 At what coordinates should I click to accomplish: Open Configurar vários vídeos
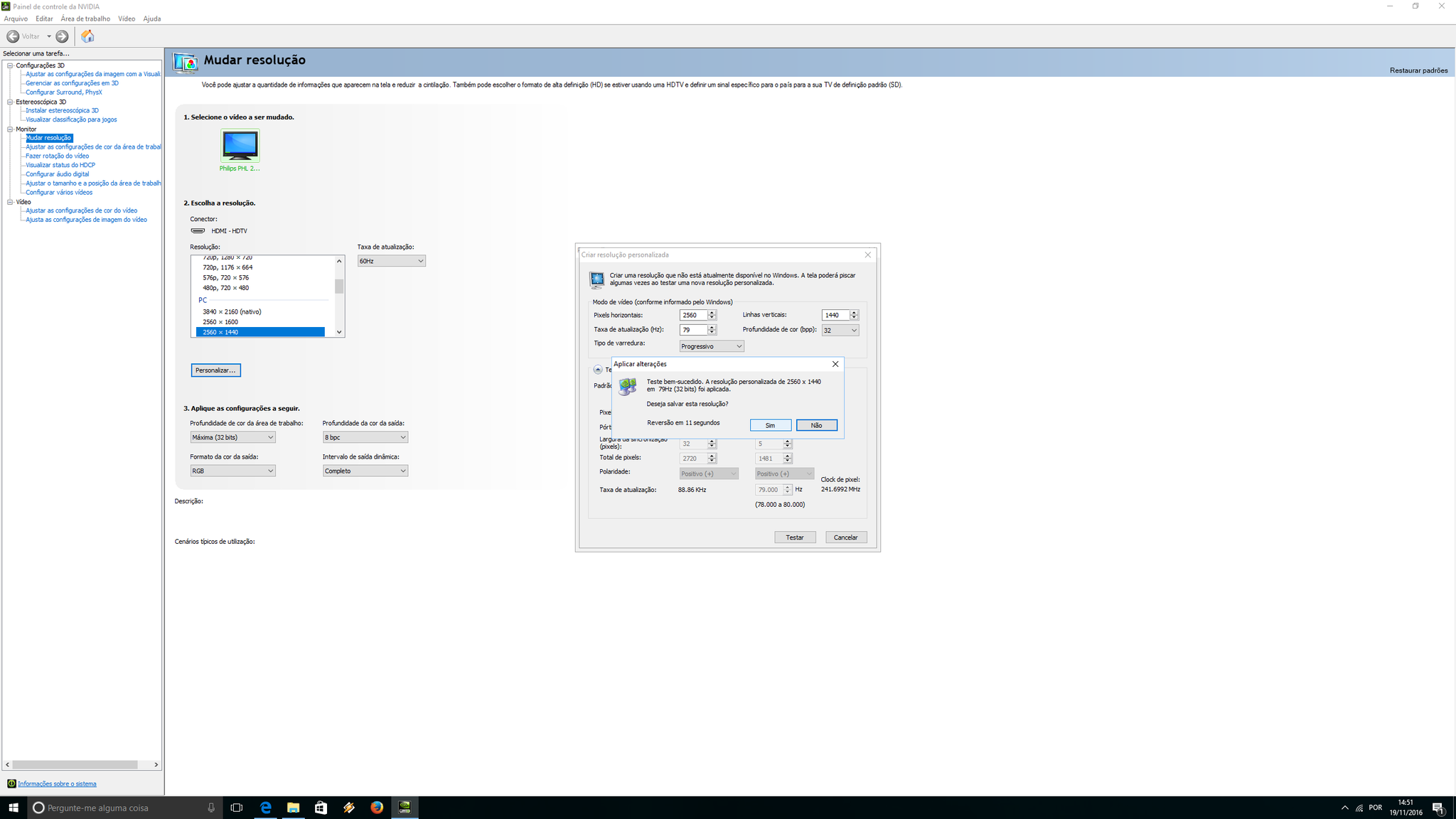(x=59, y=193)
